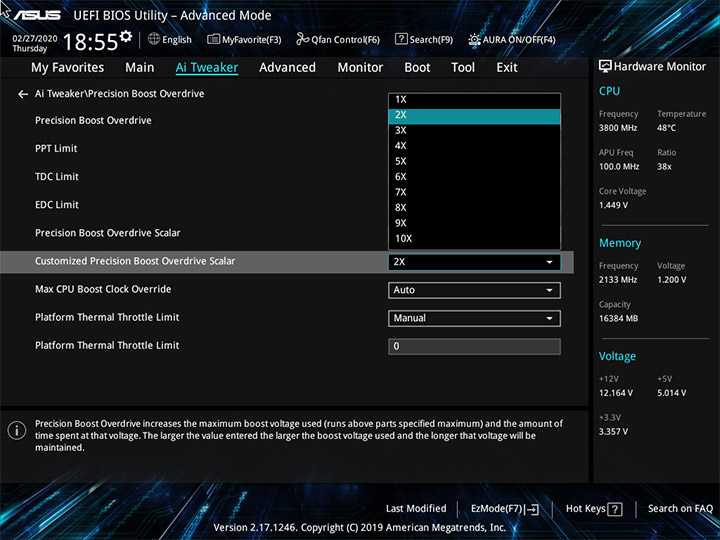Screen dimensions: 720x540
Task: Click Memory capacity 16384 MB value
Action: (618, 319)
